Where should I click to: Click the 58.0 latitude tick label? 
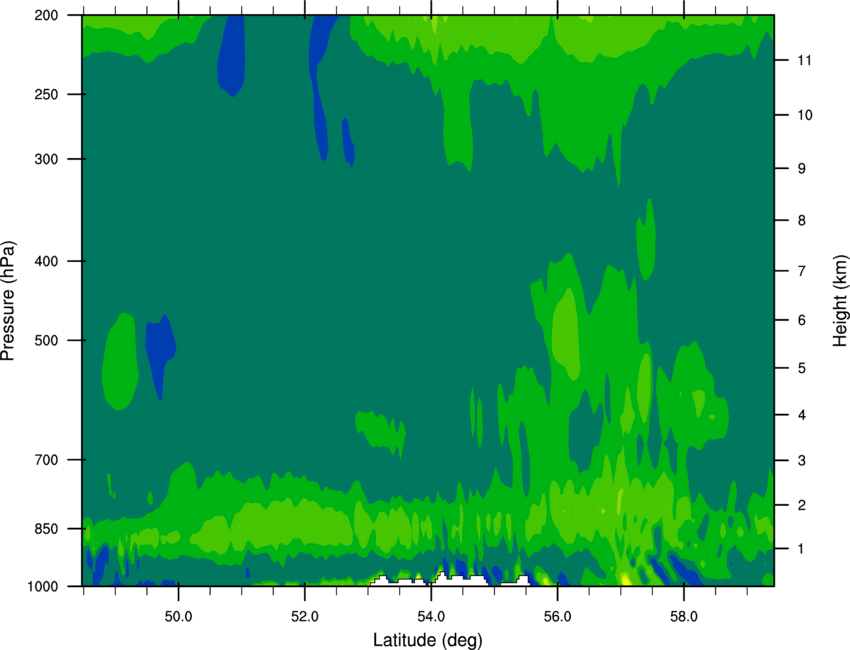[684, 617]
